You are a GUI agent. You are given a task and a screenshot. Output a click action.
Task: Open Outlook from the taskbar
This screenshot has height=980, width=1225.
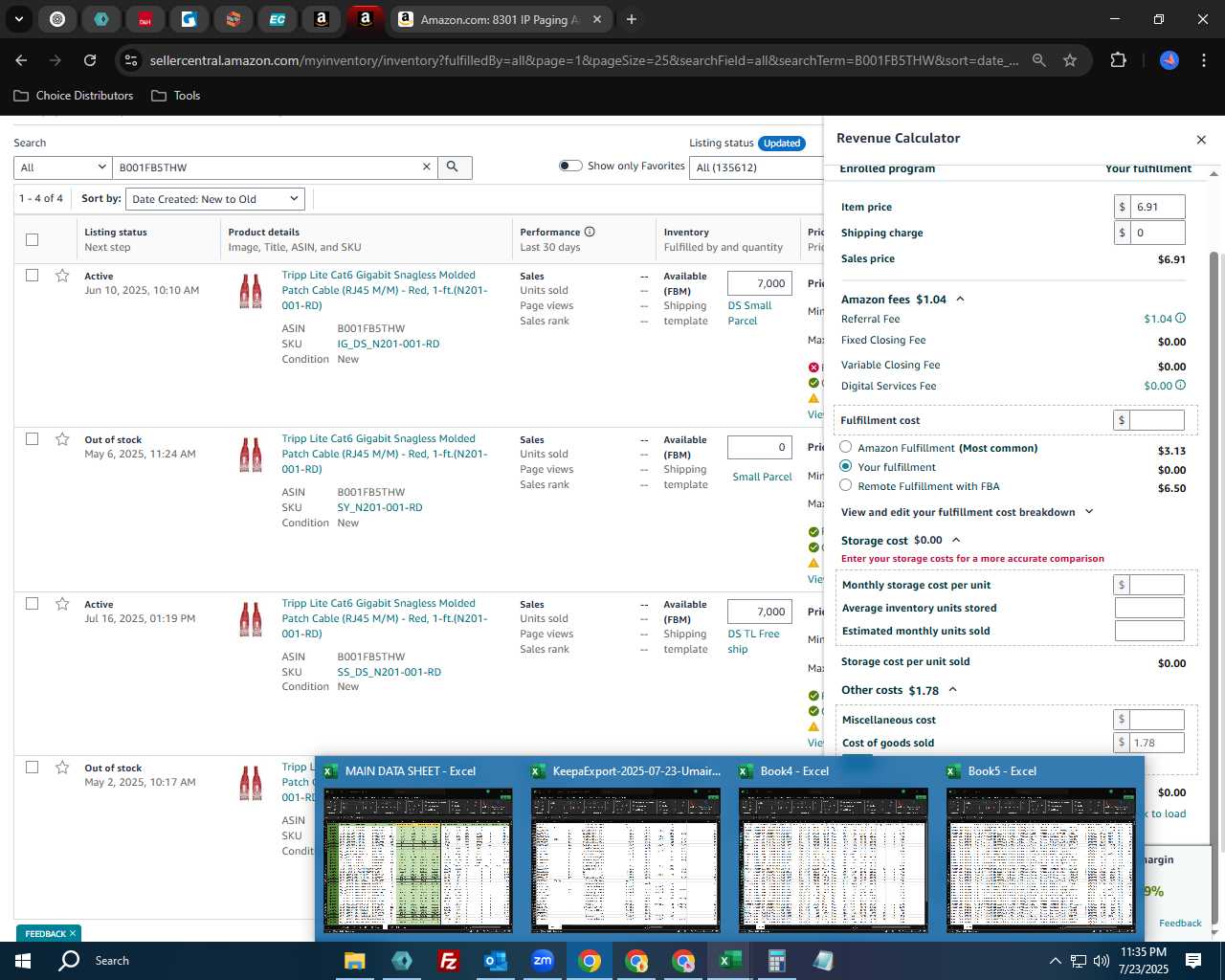coord(495,961)
